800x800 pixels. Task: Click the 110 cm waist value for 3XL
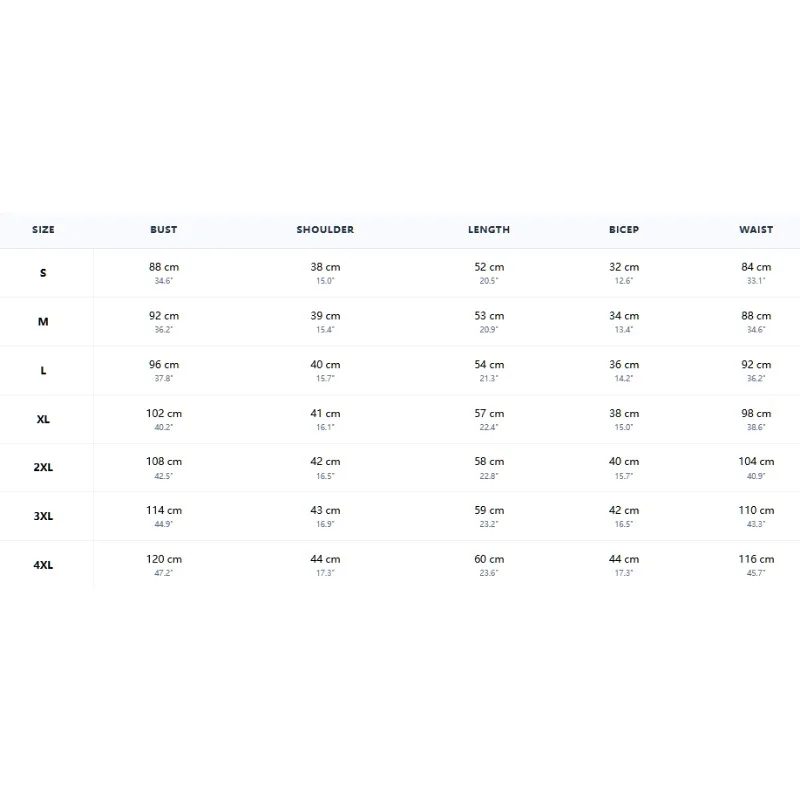pos(756,510)
